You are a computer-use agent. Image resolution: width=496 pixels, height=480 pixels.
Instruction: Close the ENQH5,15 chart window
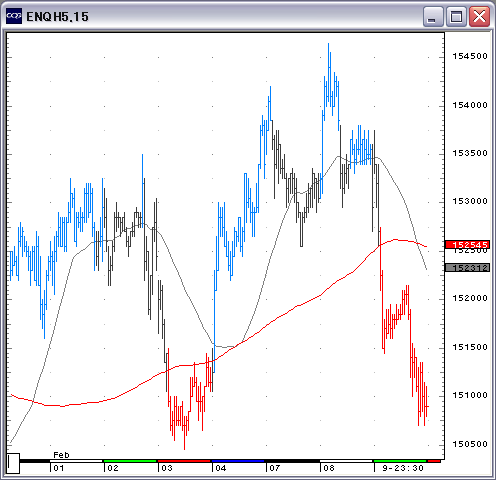[479, 16]
